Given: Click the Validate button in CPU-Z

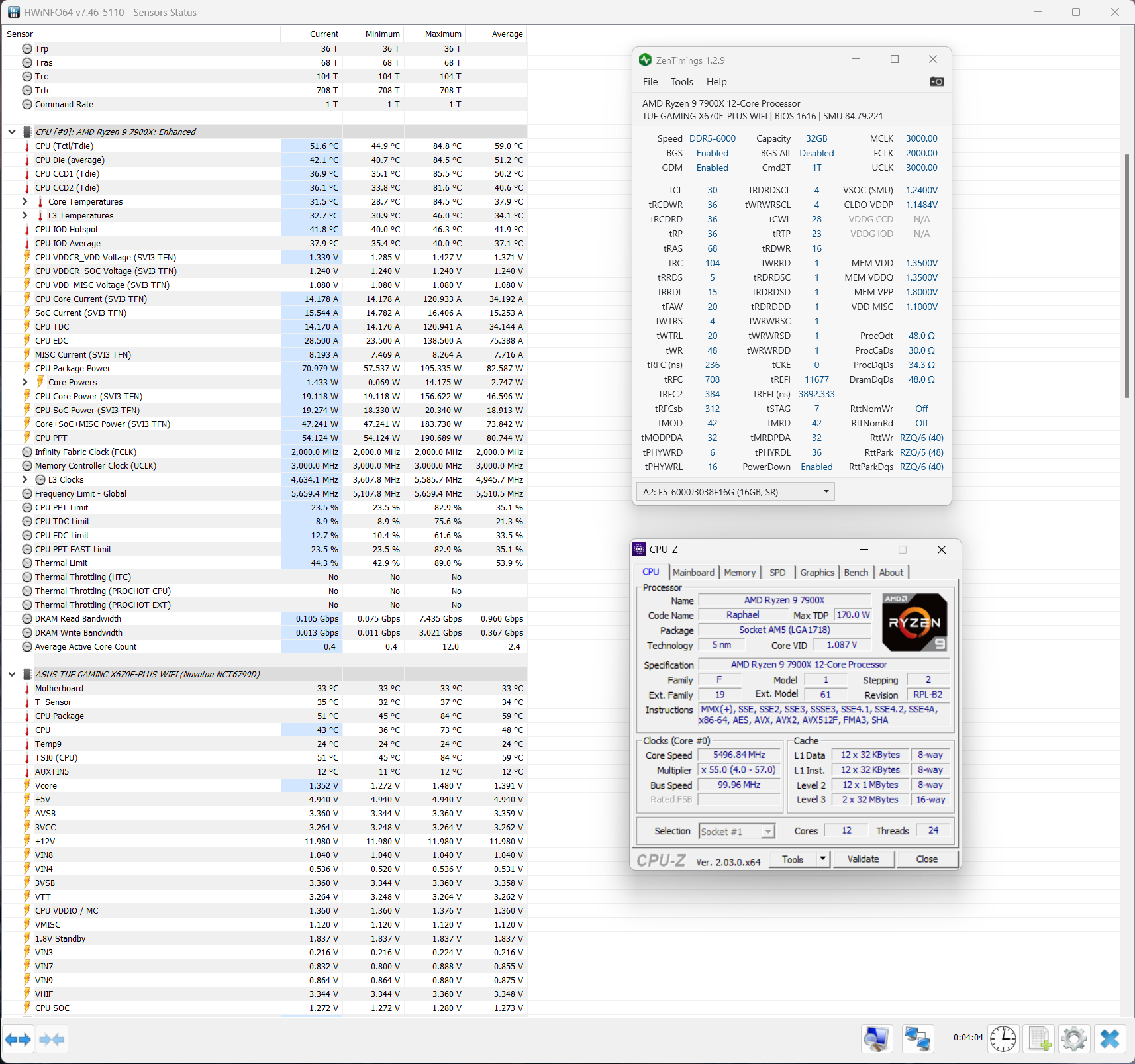Looking at the screenshot, I should (x=864, y=859).
